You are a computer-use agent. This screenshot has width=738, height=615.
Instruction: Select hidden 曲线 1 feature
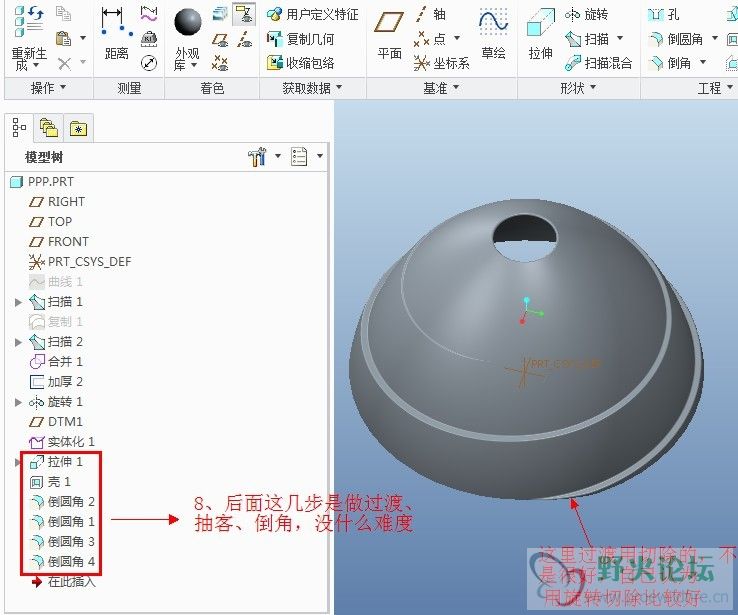(x=56, y=282)
